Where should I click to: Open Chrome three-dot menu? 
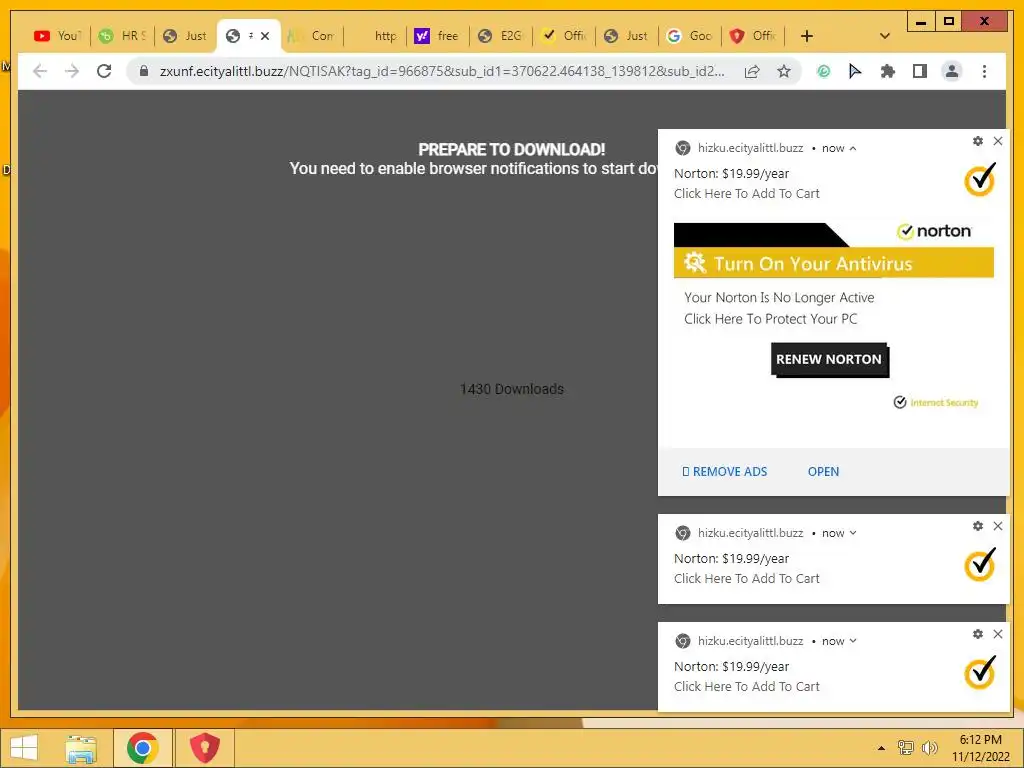pyautogui.click(x=984, y=71)
